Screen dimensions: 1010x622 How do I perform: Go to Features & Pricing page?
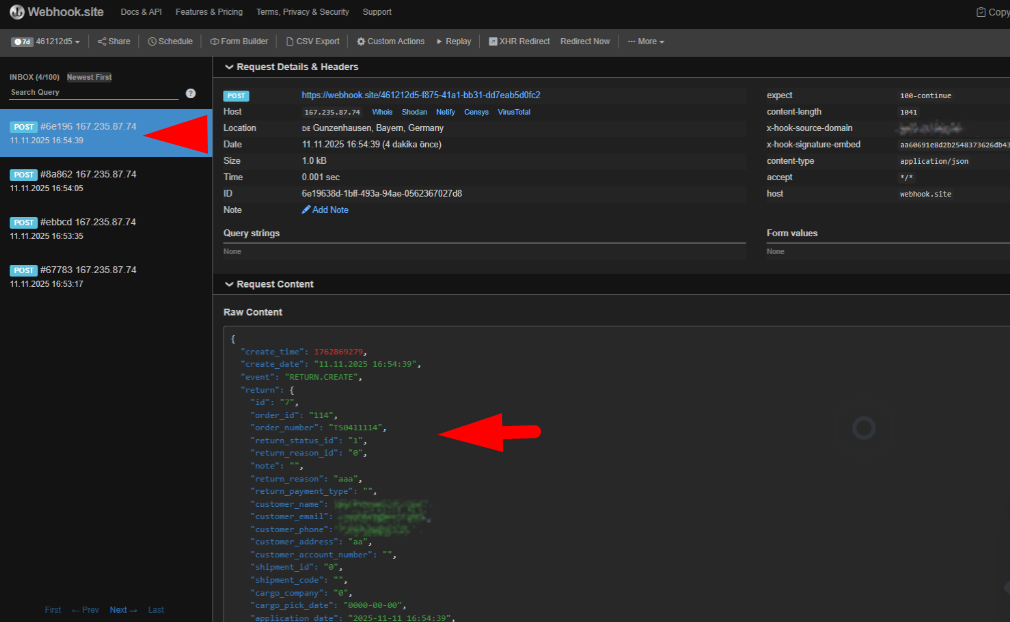pos(209,12)
